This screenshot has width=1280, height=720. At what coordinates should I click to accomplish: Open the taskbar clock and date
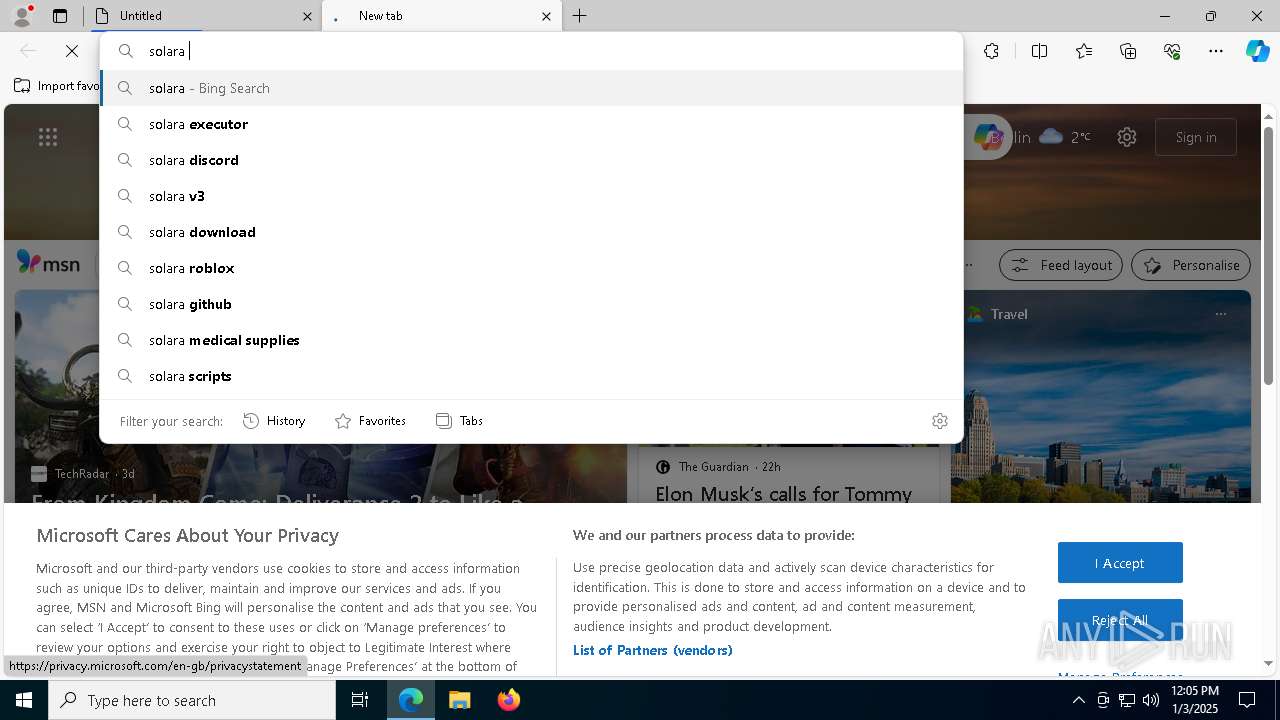coord(1196,700)
